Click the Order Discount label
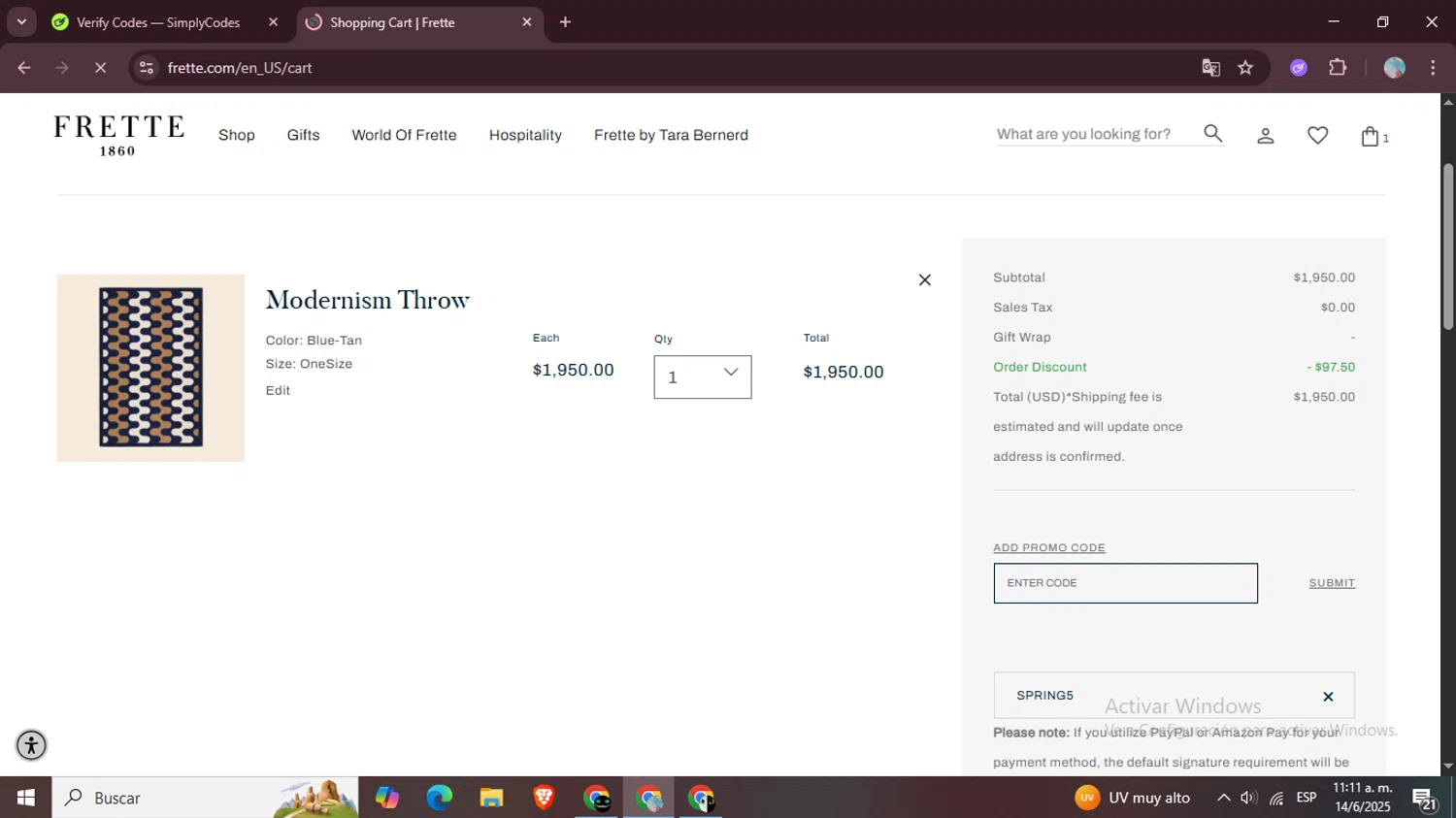The width and height of the screenshot is (1456, 818). [x=1040, y=367]
